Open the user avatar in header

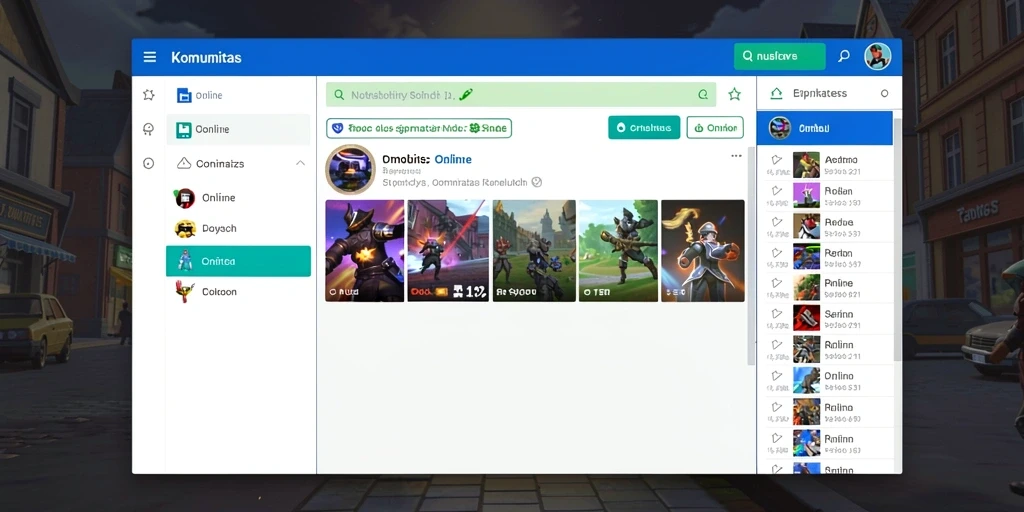coord(877,57)
